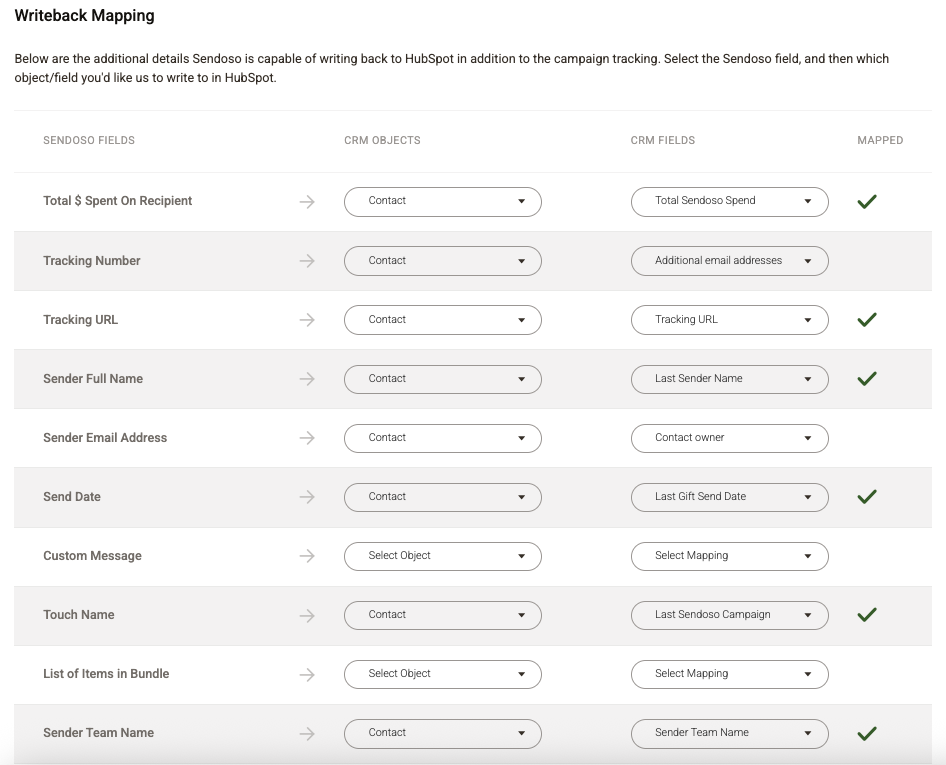Select the List of Items in Bundle label

point(106,674)
